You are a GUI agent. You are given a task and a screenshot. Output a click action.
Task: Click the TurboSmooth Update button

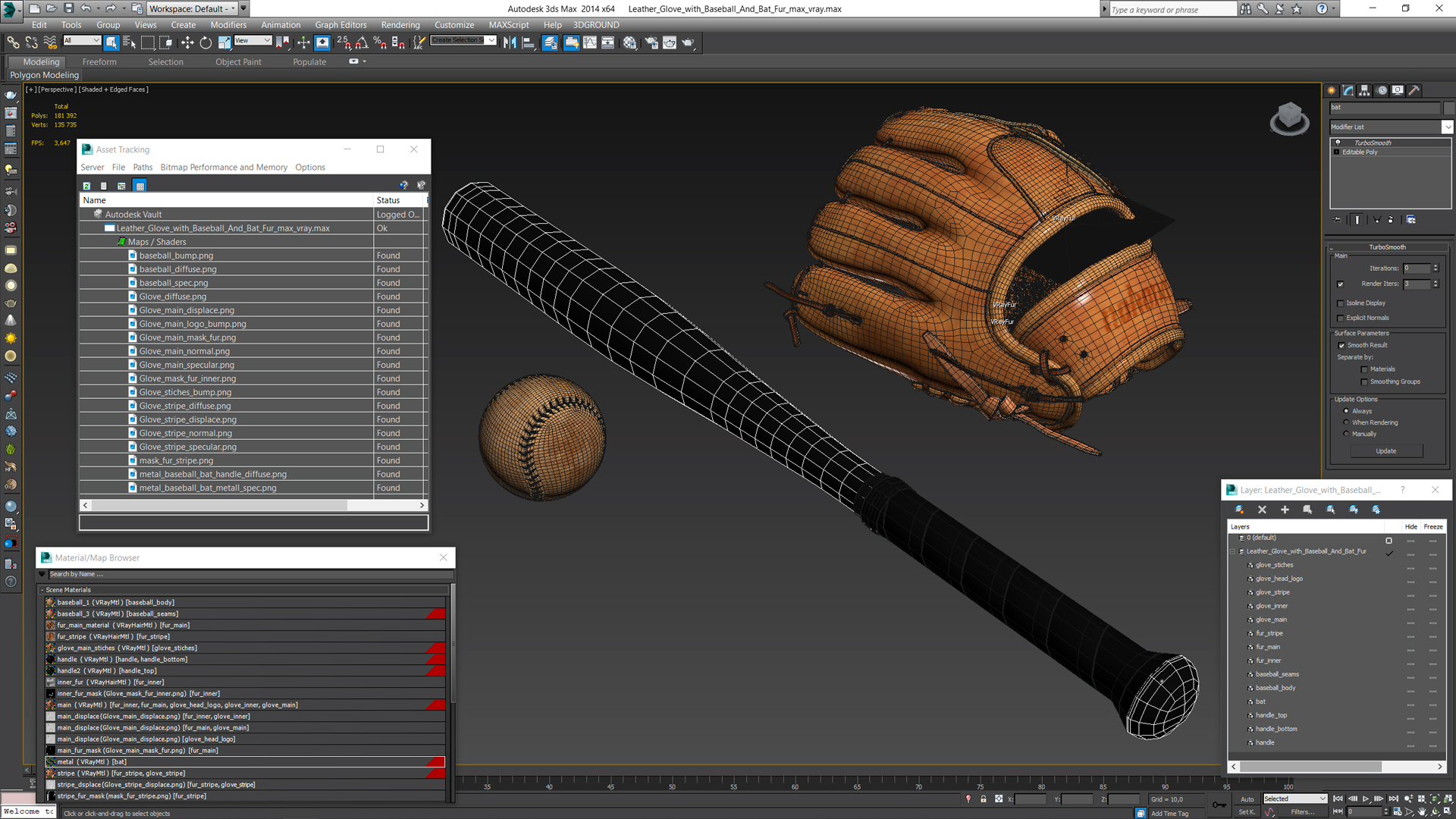1385,451
